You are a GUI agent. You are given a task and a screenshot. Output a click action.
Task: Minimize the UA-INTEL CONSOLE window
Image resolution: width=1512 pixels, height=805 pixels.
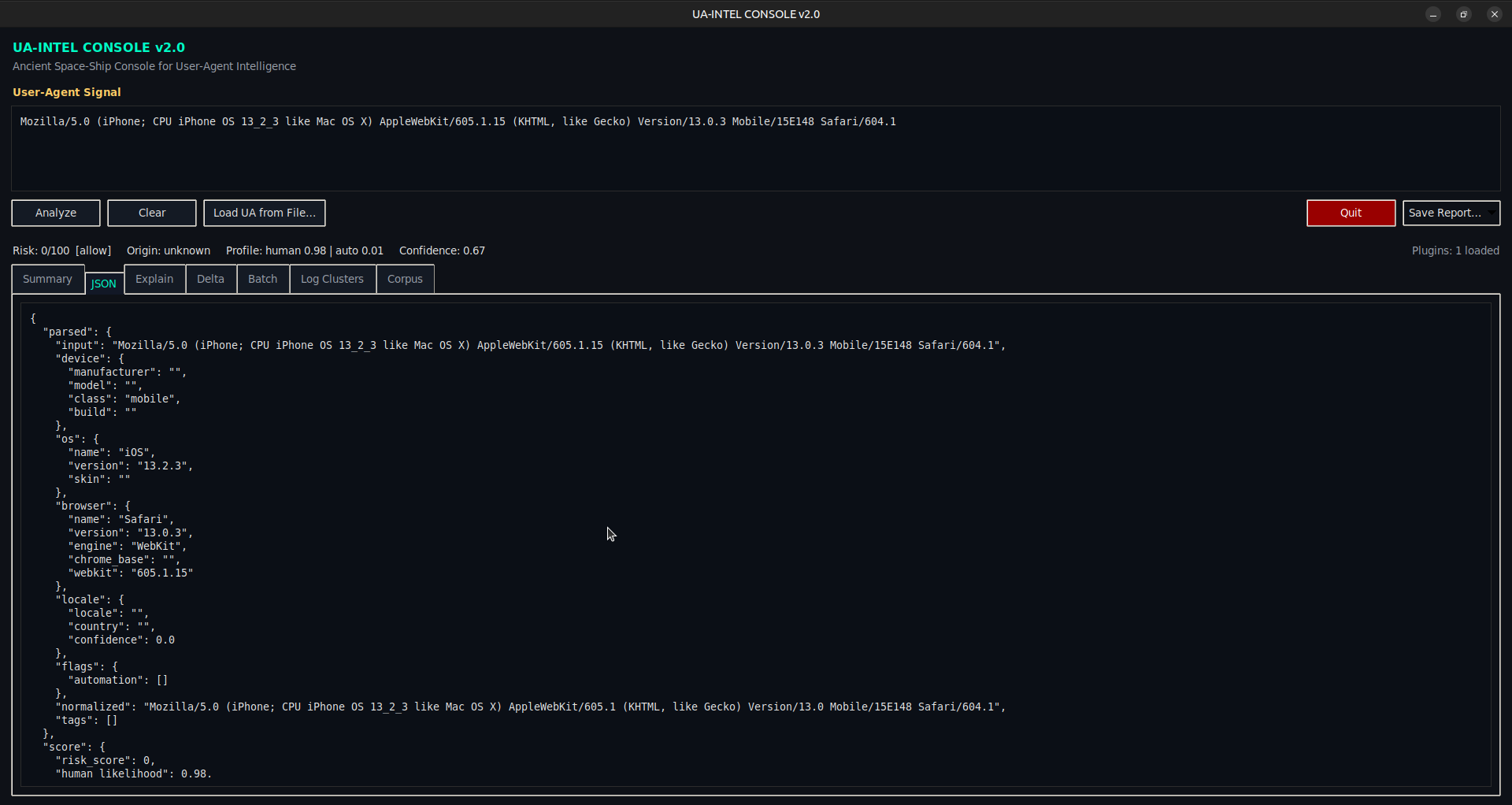click(x=1433, y=14)
